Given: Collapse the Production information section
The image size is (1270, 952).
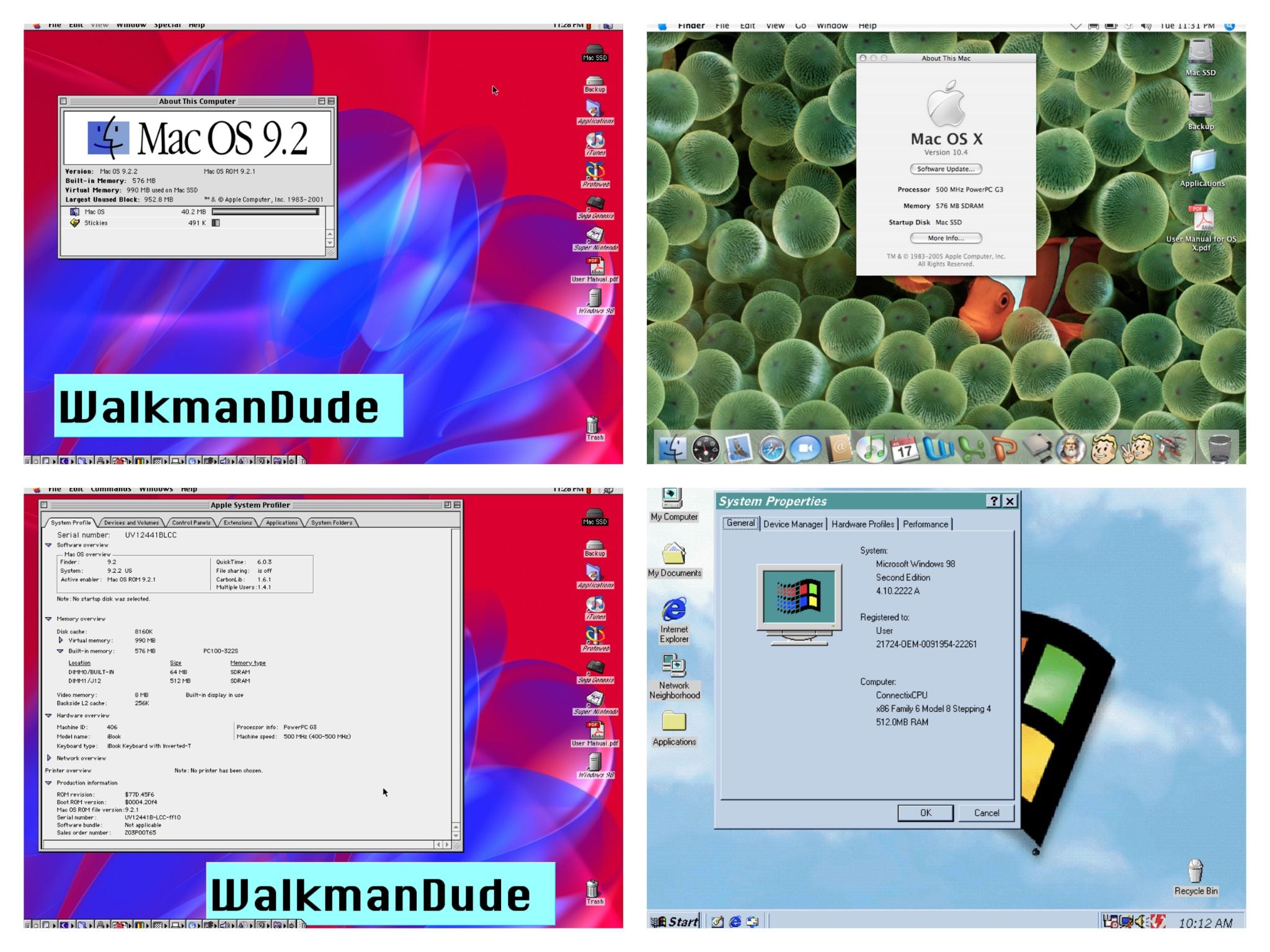Looking at the screenshot, I should point(48,783).
